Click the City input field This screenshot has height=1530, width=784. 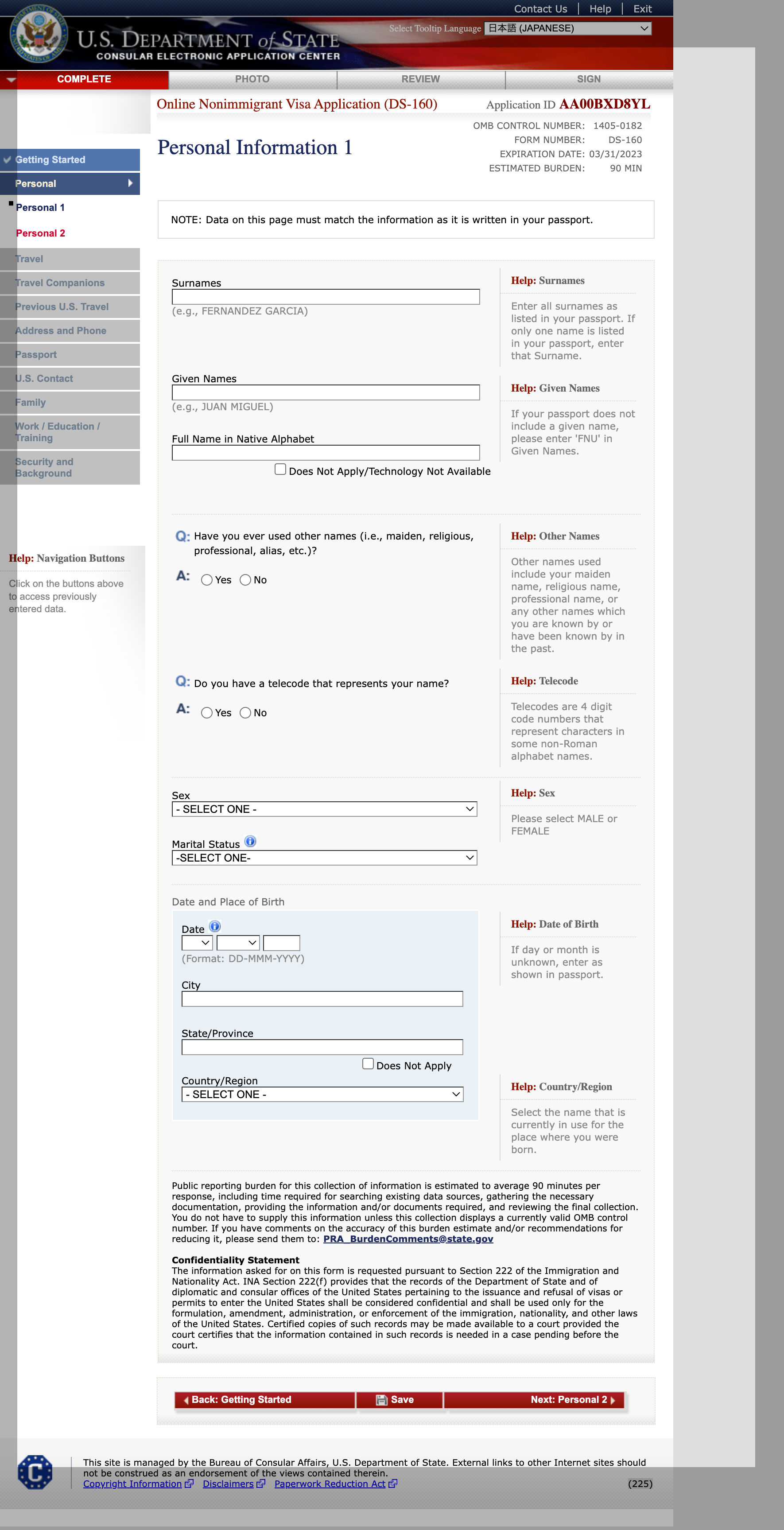(x=322, y=999)
